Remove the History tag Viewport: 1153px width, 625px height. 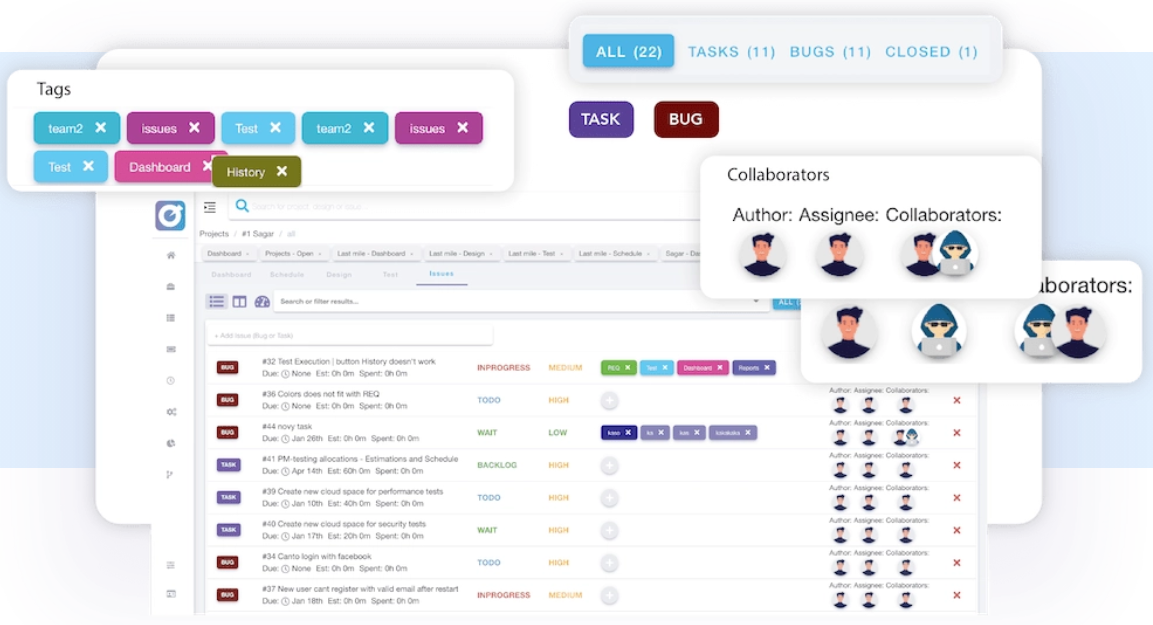[282, 172]
